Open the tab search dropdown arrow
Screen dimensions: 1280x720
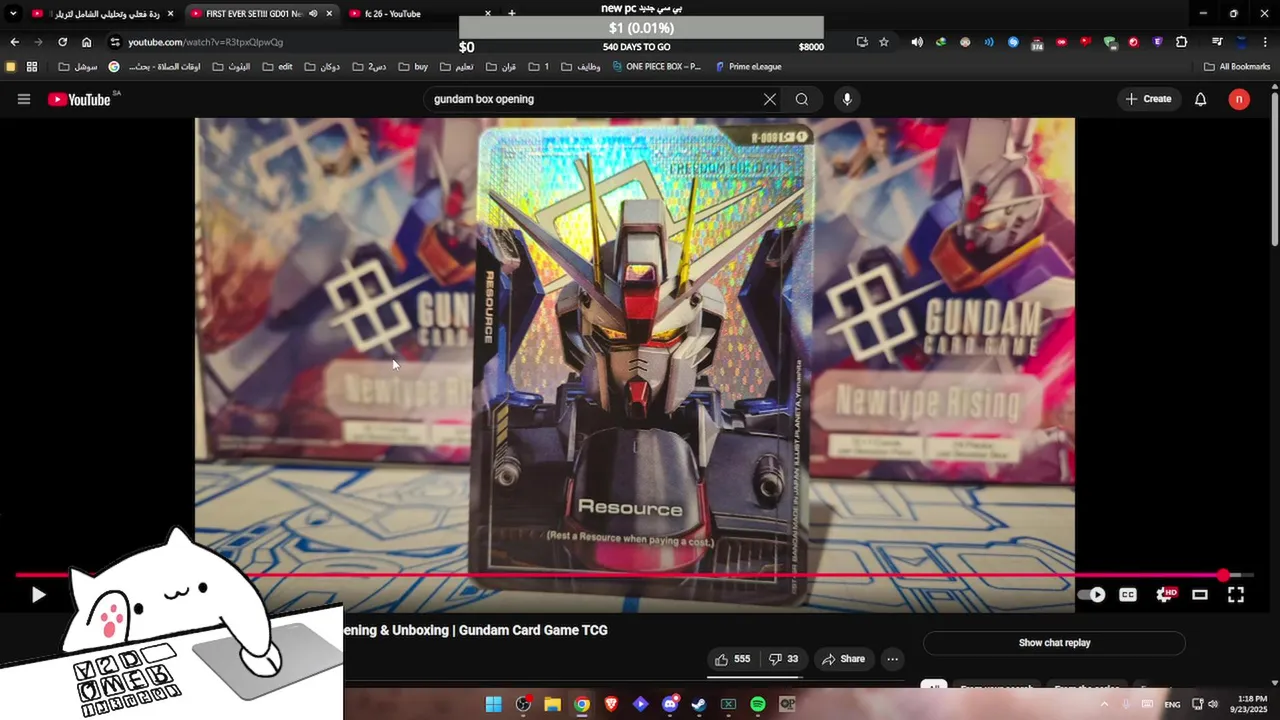coord(13,14)
